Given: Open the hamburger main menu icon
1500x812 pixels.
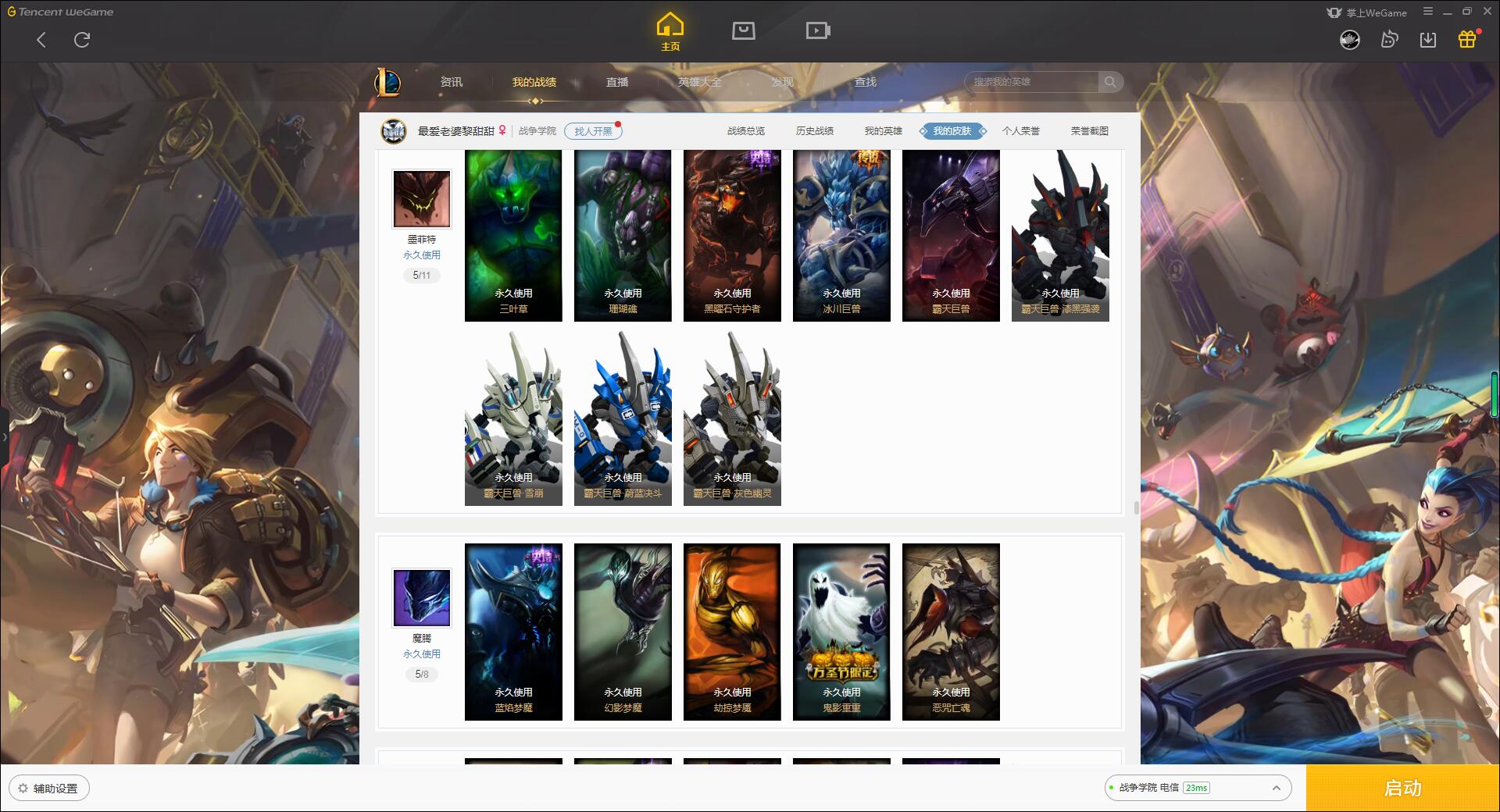Looking at the screenshot, I should pos(1428,12).
